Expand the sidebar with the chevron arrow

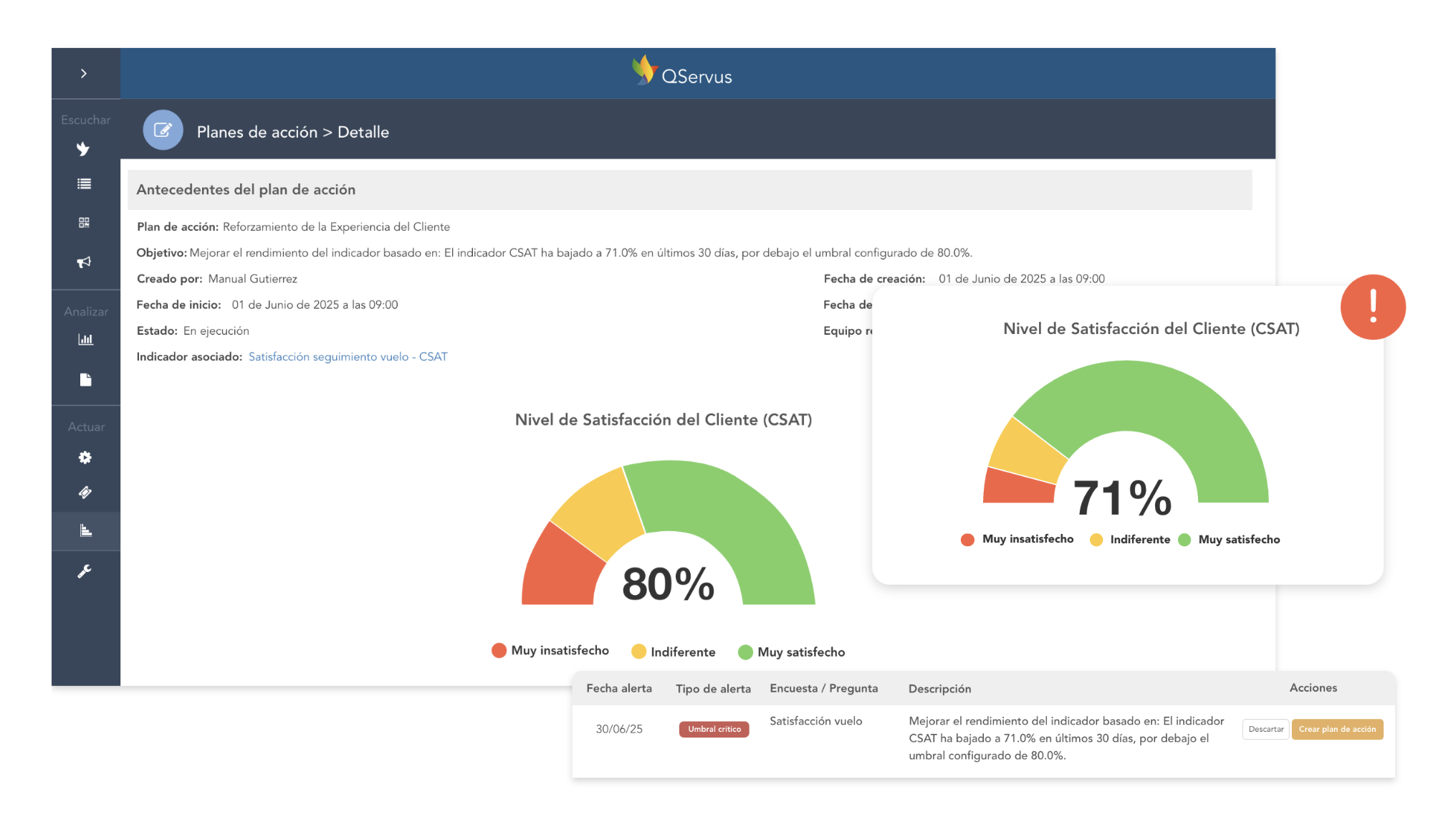point(84,74)
